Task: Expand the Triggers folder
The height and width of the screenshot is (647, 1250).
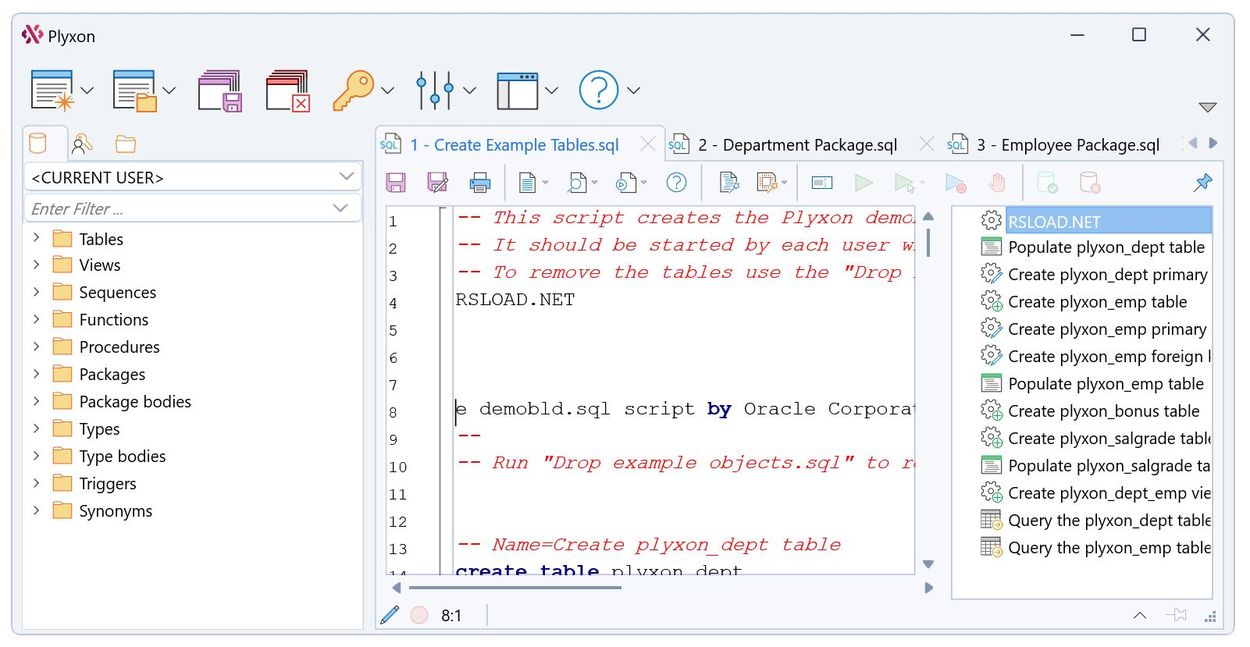Action: 37,483
